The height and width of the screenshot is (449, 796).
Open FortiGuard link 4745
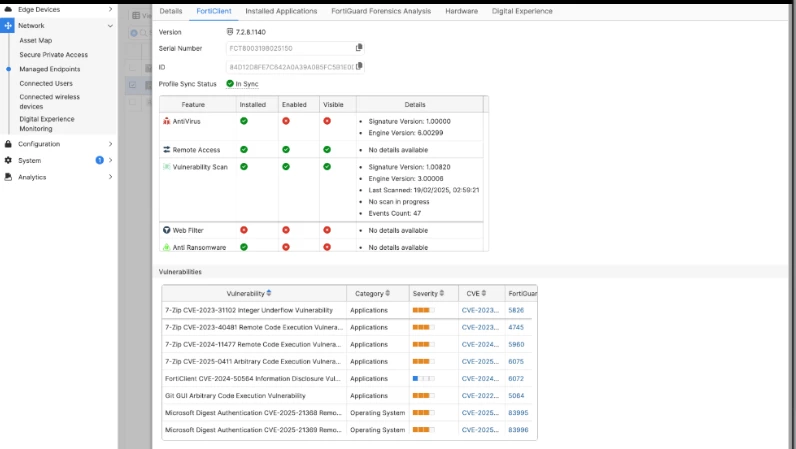click(x=516, y=327)
